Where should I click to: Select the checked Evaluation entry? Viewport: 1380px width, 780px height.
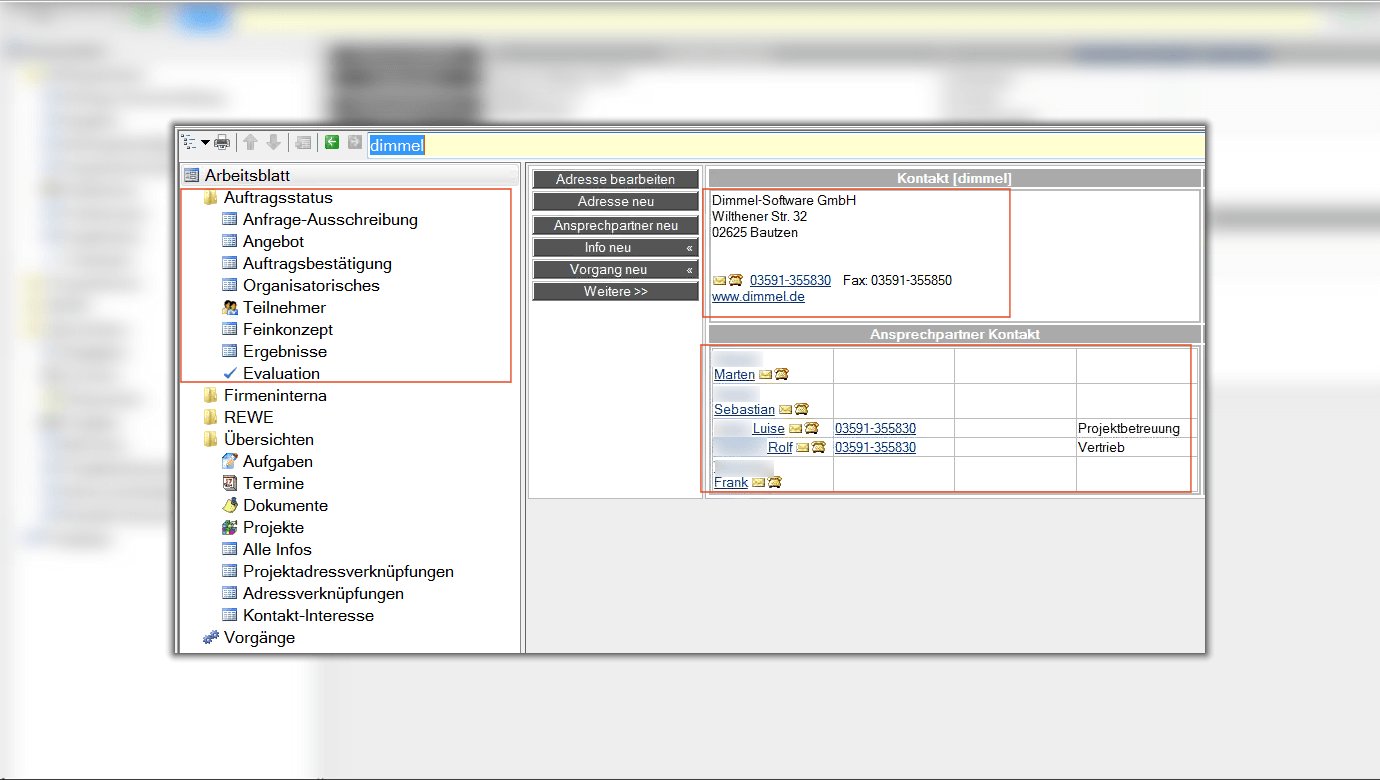(x=280, y=374)
